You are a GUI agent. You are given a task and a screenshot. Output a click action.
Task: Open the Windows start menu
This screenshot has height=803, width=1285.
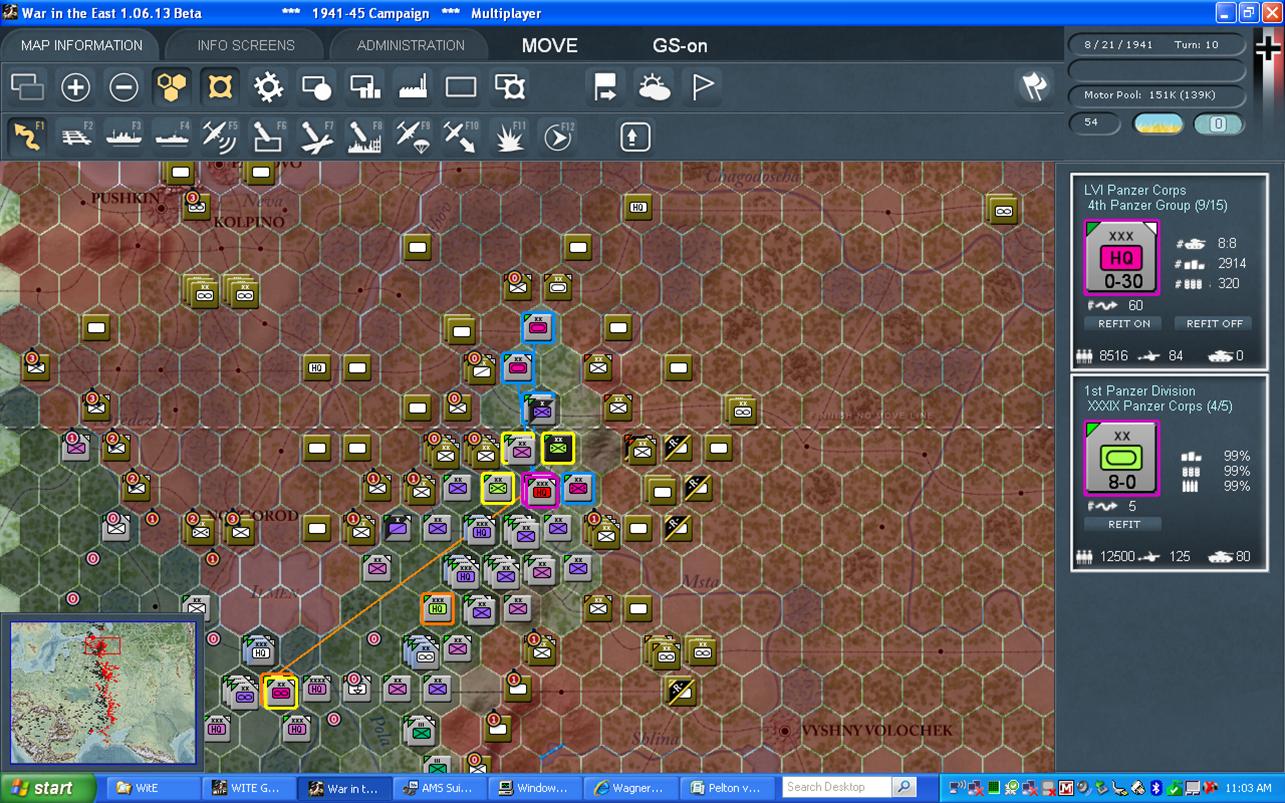pos(48,788)
